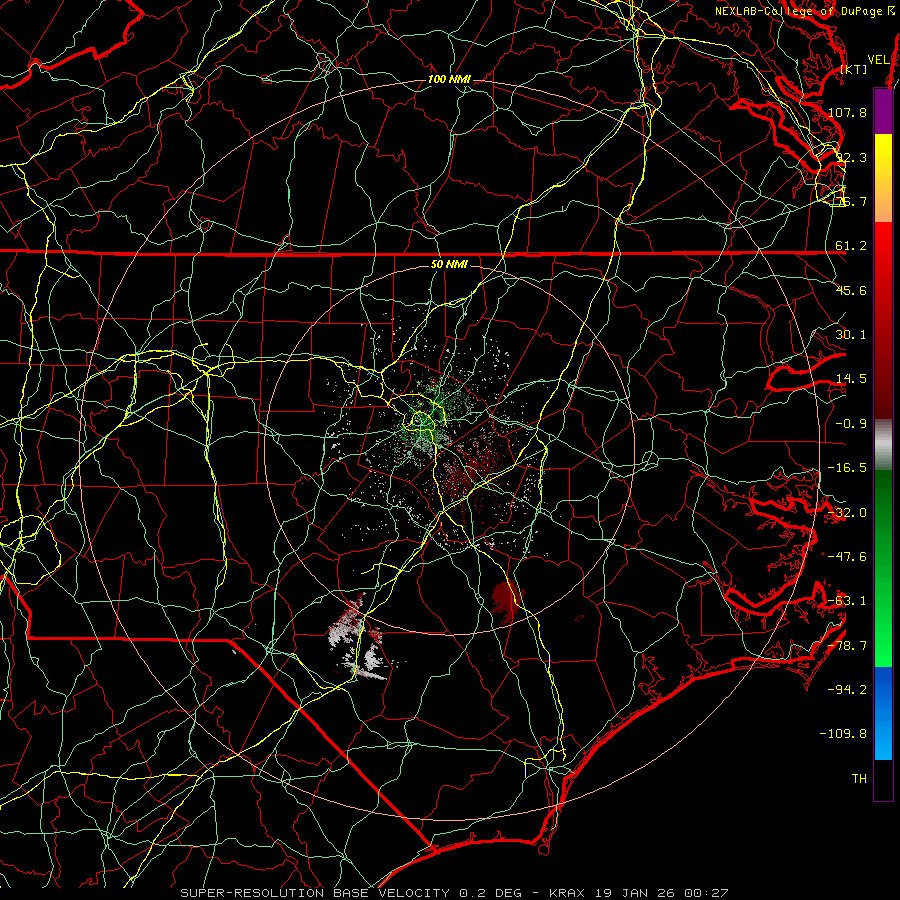
Task: Click the -78.7 velocity scale value
Action: [x=848, y=646]
